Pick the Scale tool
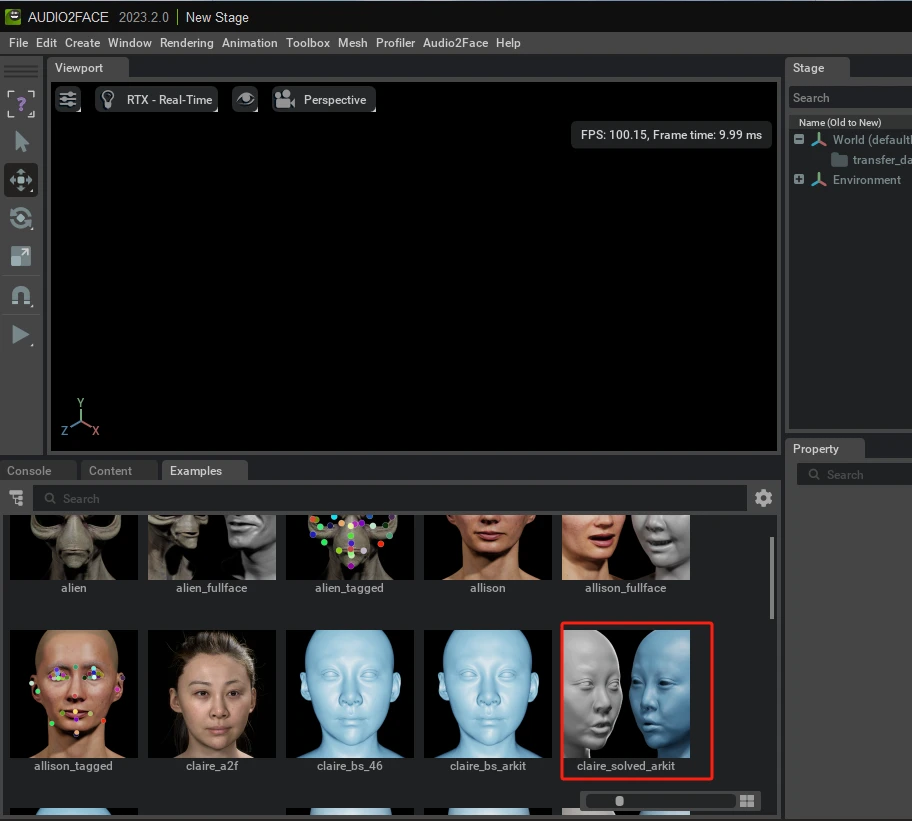 click(21, 257)
